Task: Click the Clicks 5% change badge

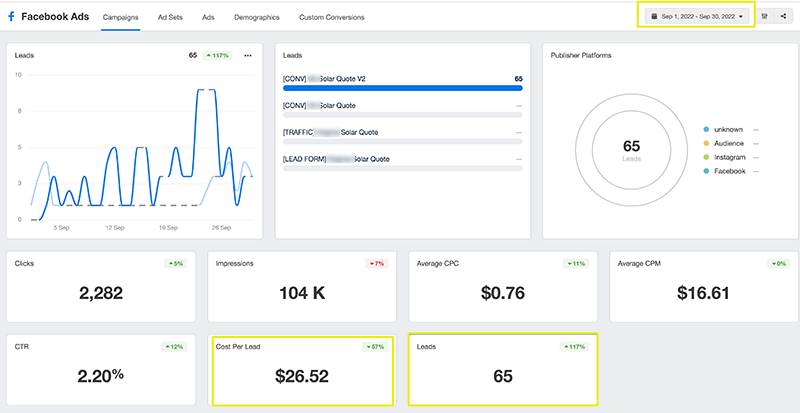Action: click(176, 264)
